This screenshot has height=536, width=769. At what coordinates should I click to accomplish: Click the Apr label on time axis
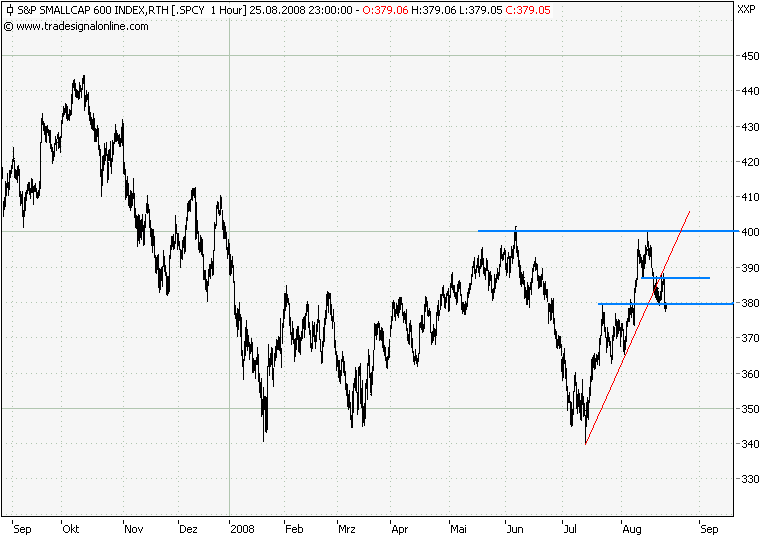click(x=400, y=529)
